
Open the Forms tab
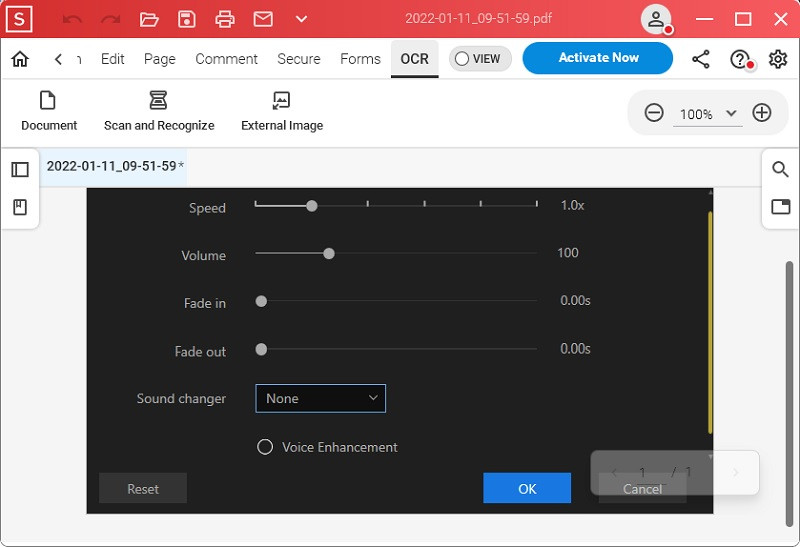(x=360, y=59)
